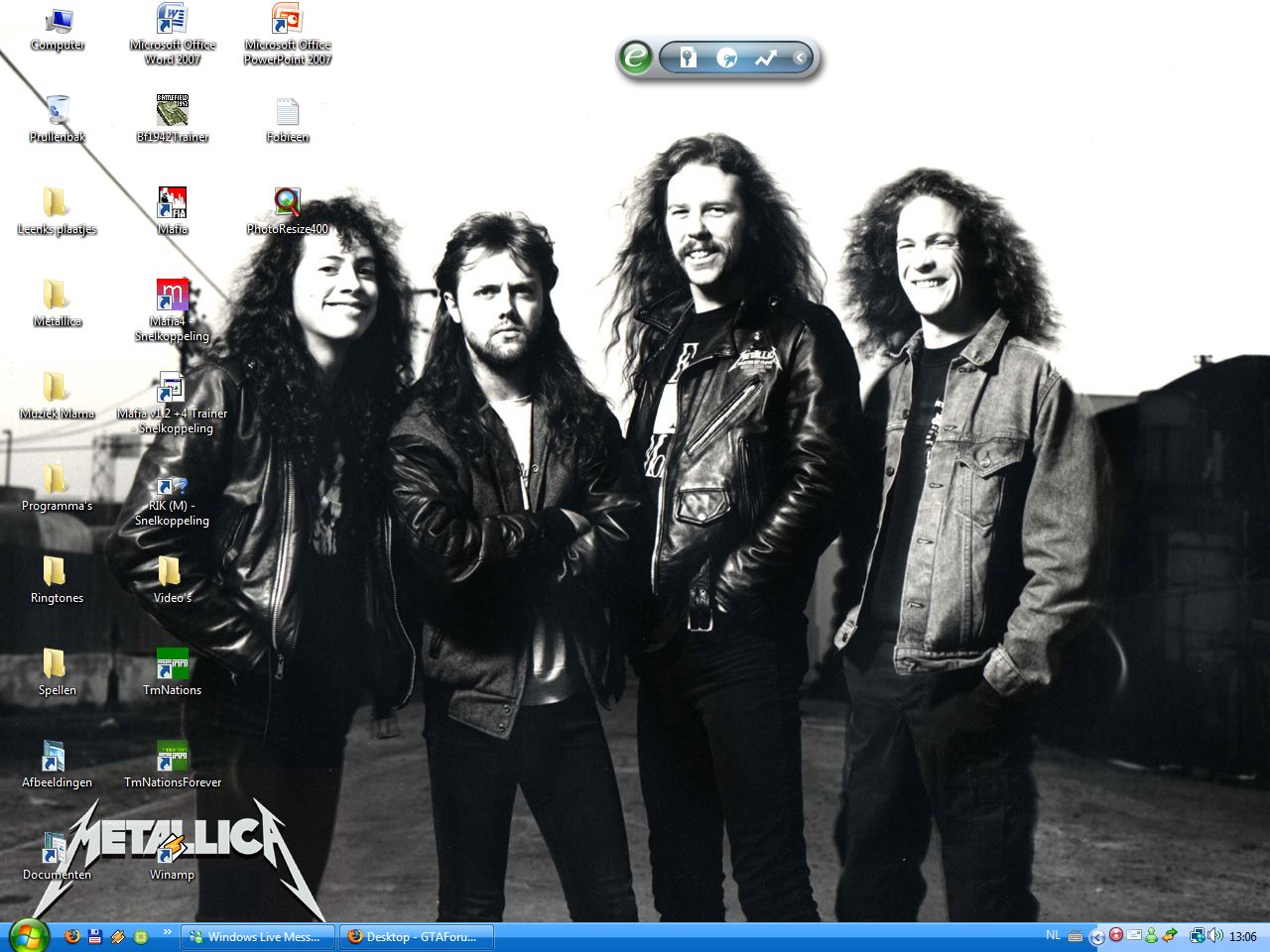
Task: Click the keyboard icon on language bar
Action: tap(1076, 936)
